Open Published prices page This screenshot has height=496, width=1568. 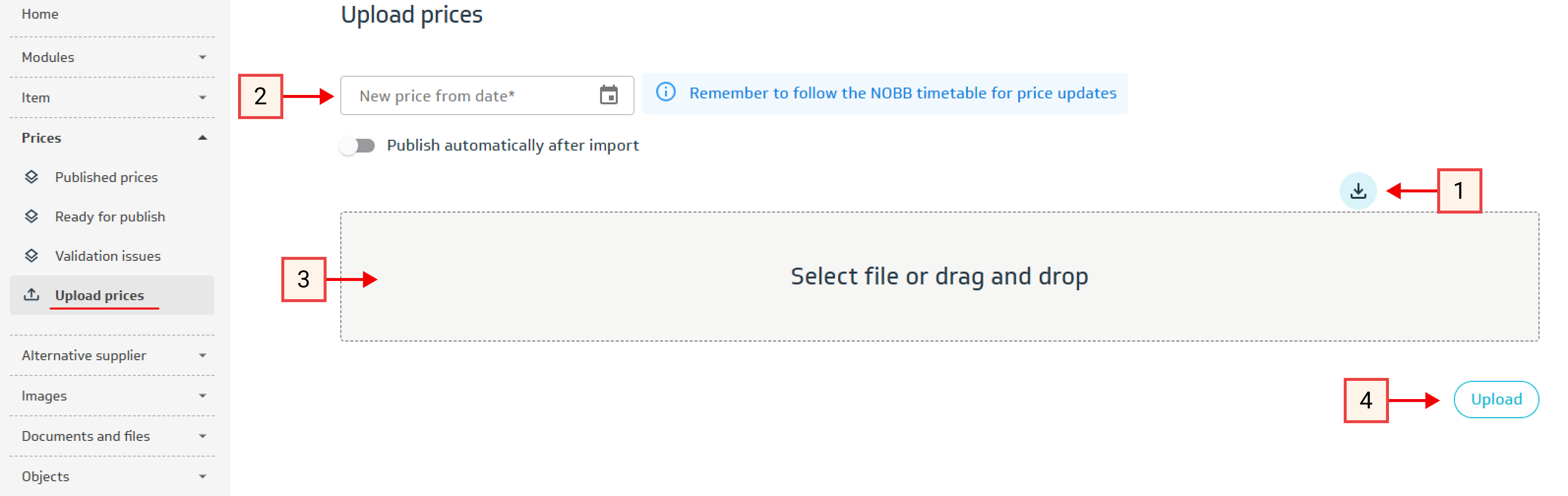pyautogui.click(x=106, y=177)
